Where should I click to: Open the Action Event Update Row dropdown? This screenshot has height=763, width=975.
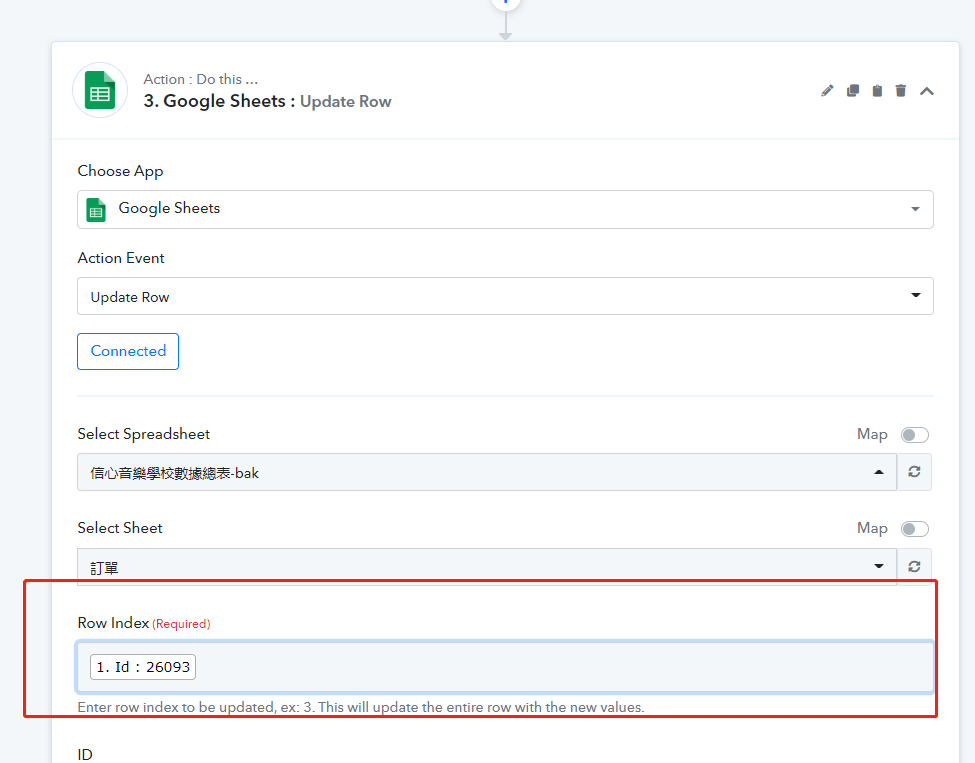(x=505, y=296)
